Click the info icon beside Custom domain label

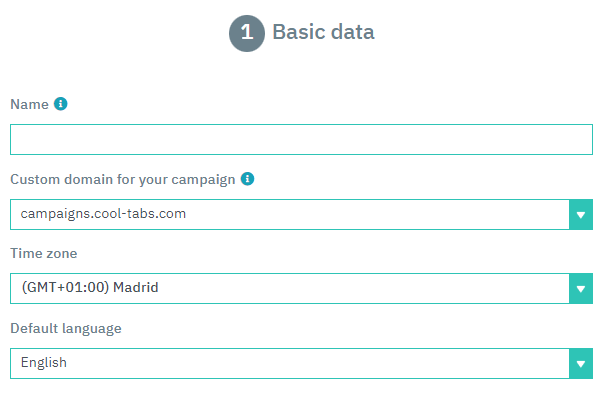[247, 179]
